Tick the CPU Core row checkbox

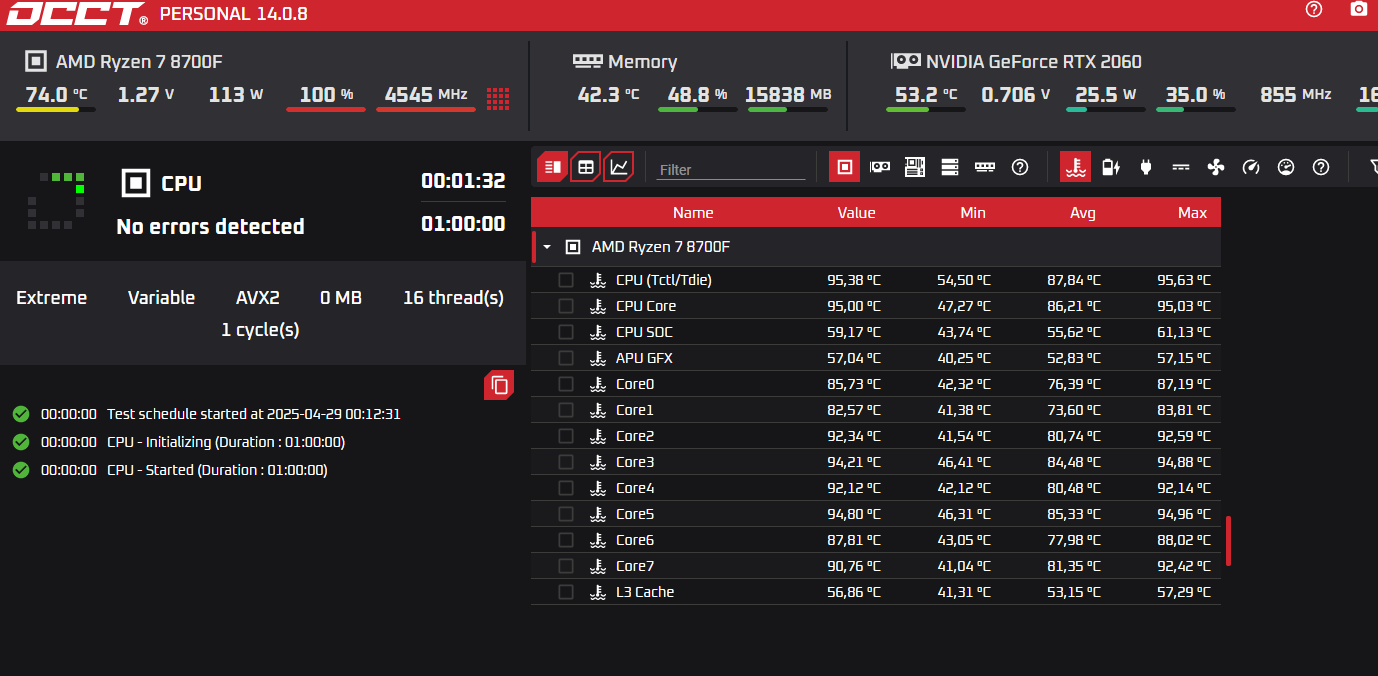click(566, 306)
